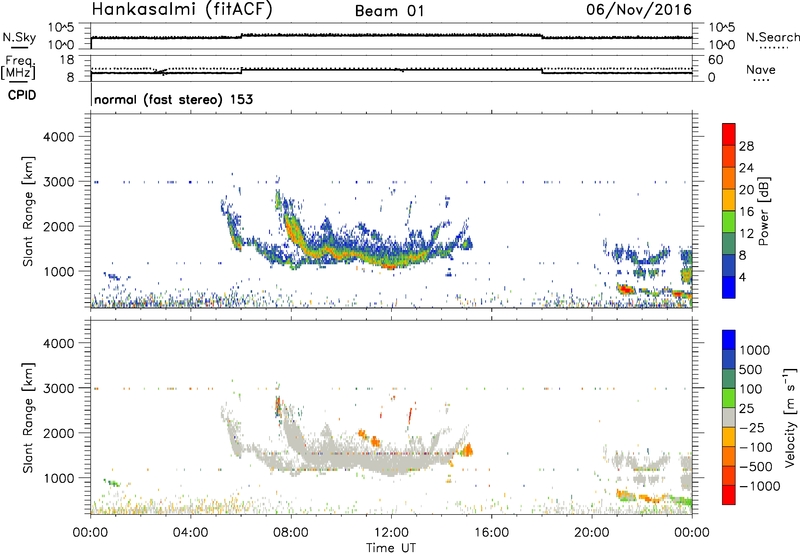Screen dimensions: 800x554
Task: Click the Velocity [m s⁻¹] colorbar title
Action: click(790, 417)
